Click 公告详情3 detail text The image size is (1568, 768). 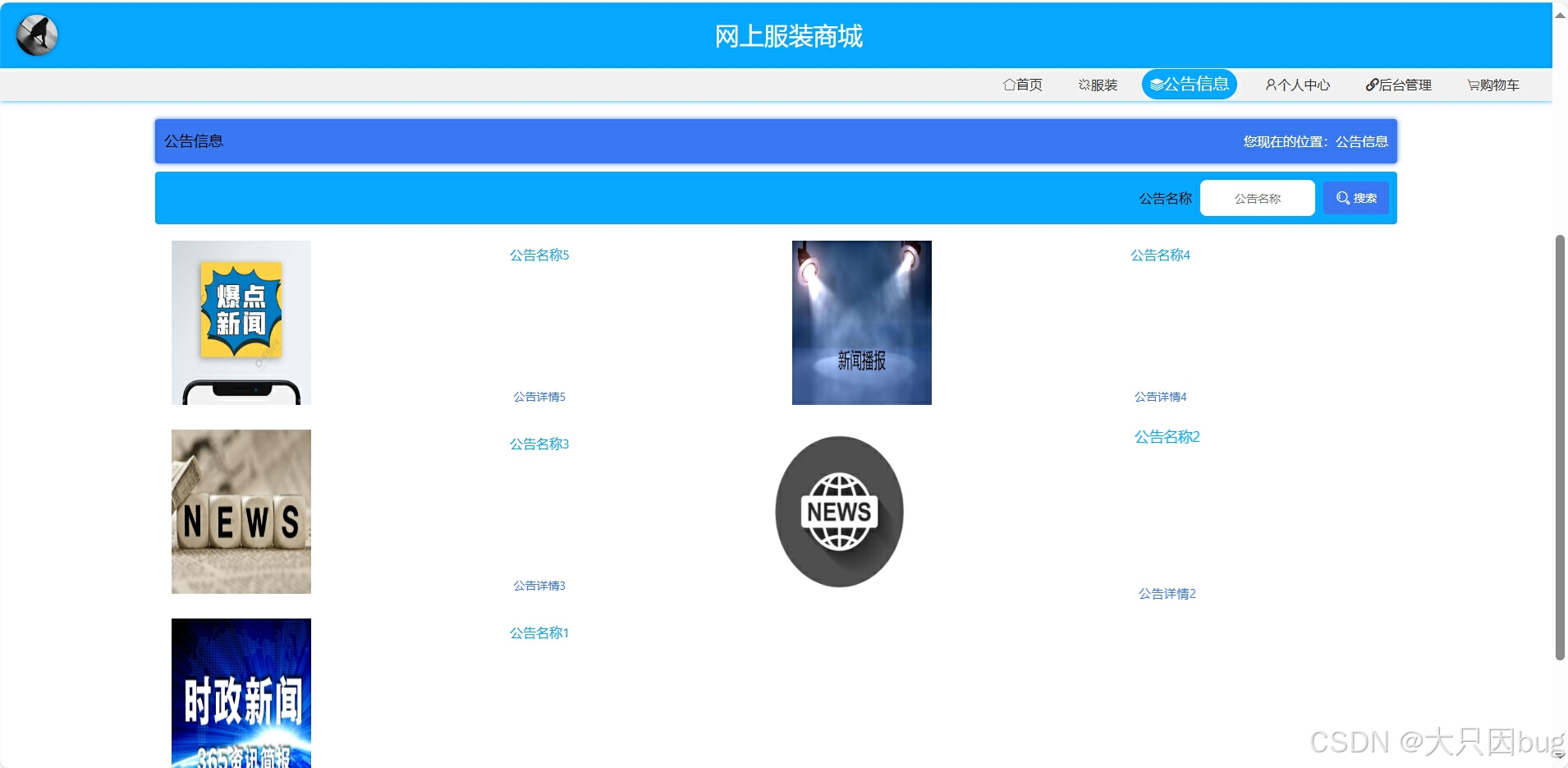539,586
